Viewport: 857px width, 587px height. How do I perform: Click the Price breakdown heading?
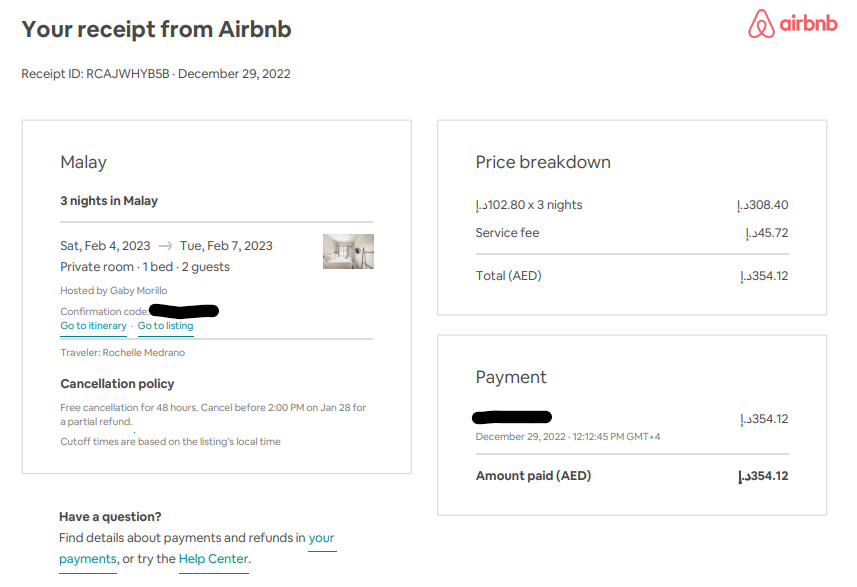point(543,162)
